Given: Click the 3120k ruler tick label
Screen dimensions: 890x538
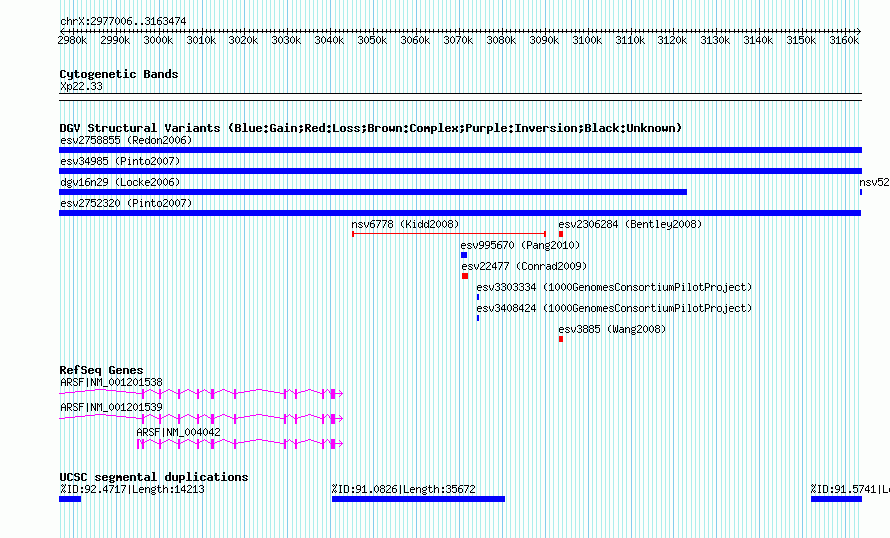Looking at the screenshot, I should click(673, 40).
